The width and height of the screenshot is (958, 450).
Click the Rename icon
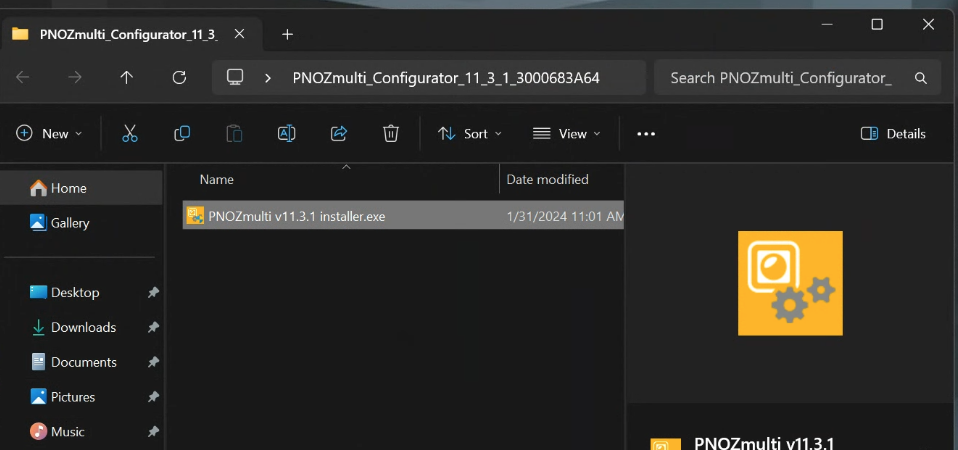287,134
